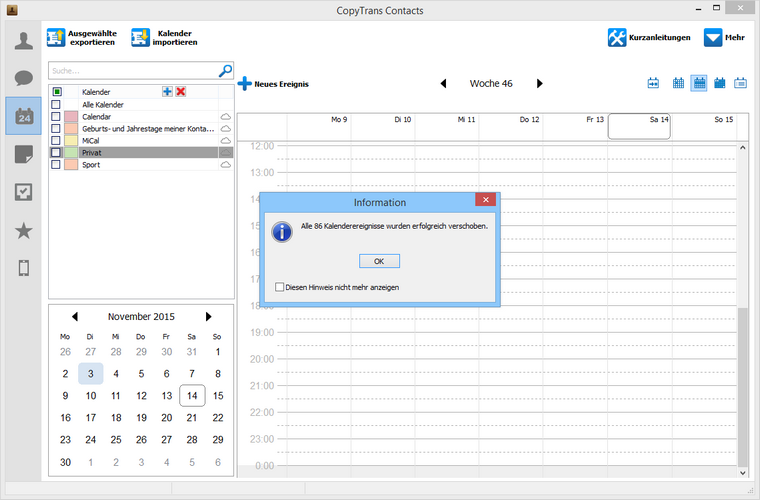Click the green Privat color swatch
Image resolution: width=760 pixels, height=500 pixels.
pos(71,153)
